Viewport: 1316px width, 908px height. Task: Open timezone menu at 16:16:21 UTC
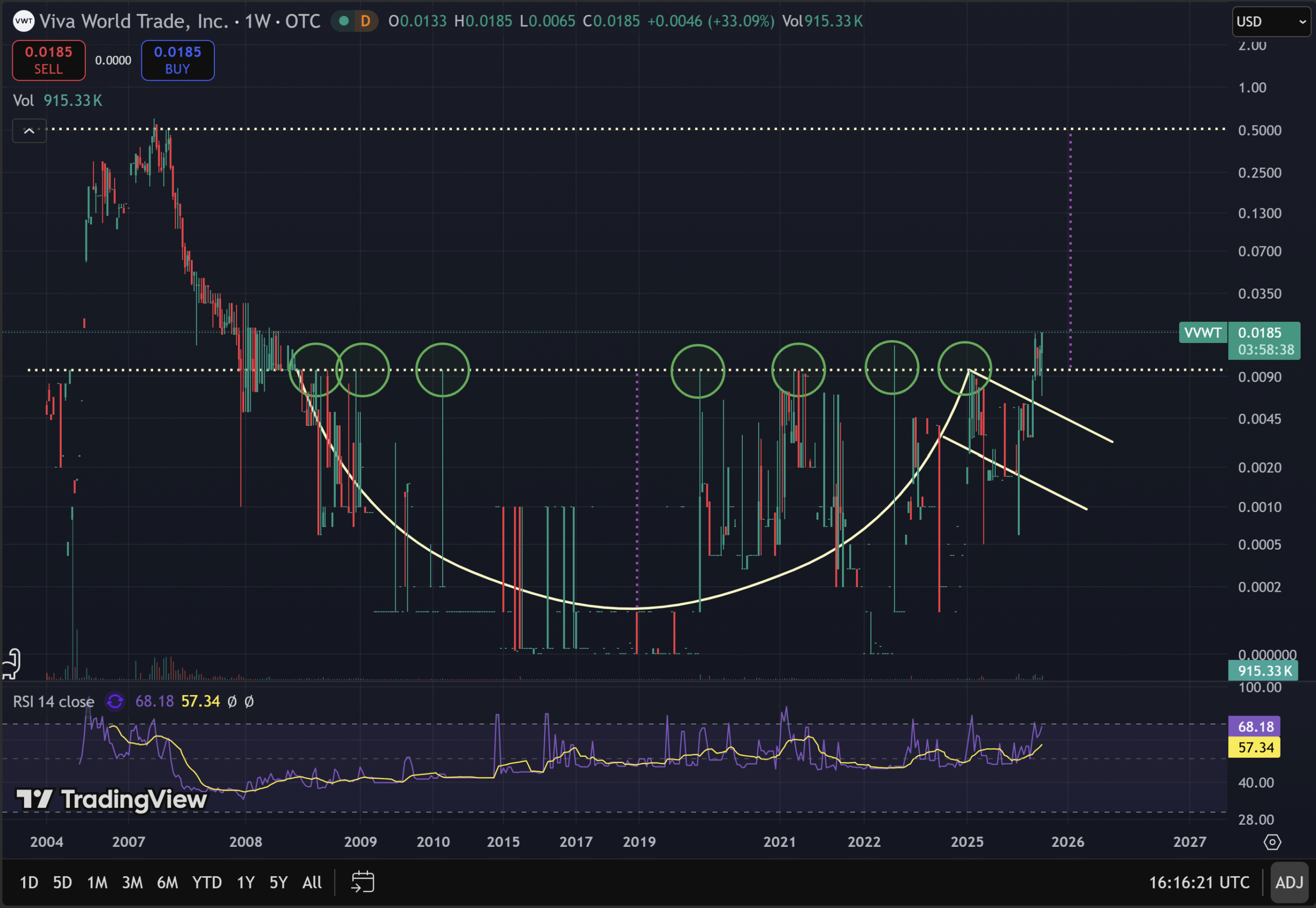point(1199,882)
